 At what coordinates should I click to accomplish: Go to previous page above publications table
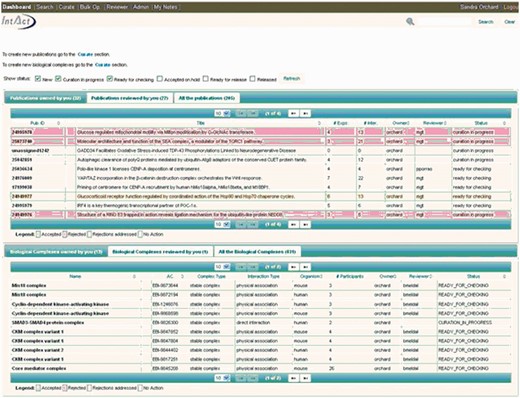point(253,114)
